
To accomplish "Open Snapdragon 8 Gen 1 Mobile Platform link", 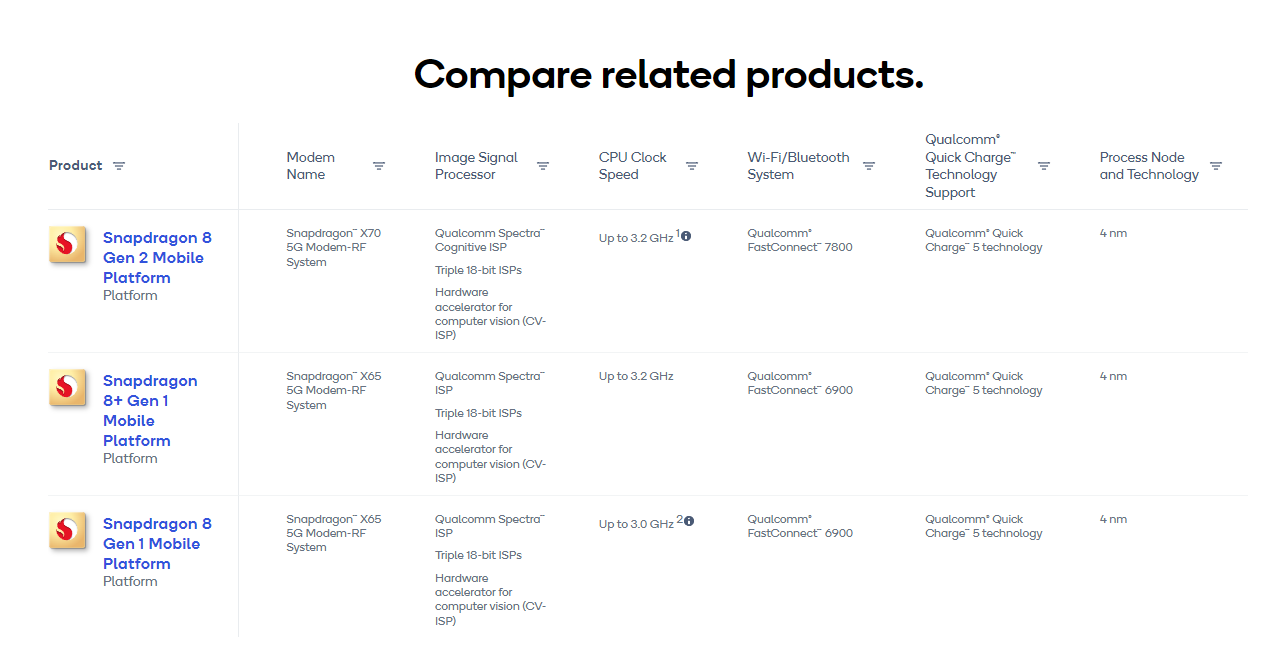I will coord(157,544).
